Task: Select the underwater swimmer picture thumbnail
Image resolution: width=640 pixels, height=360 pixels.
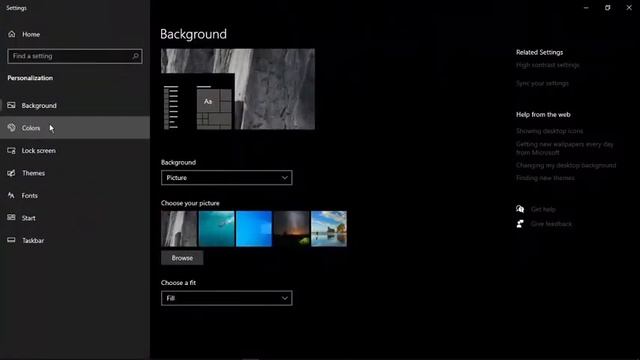Action: 216,229
